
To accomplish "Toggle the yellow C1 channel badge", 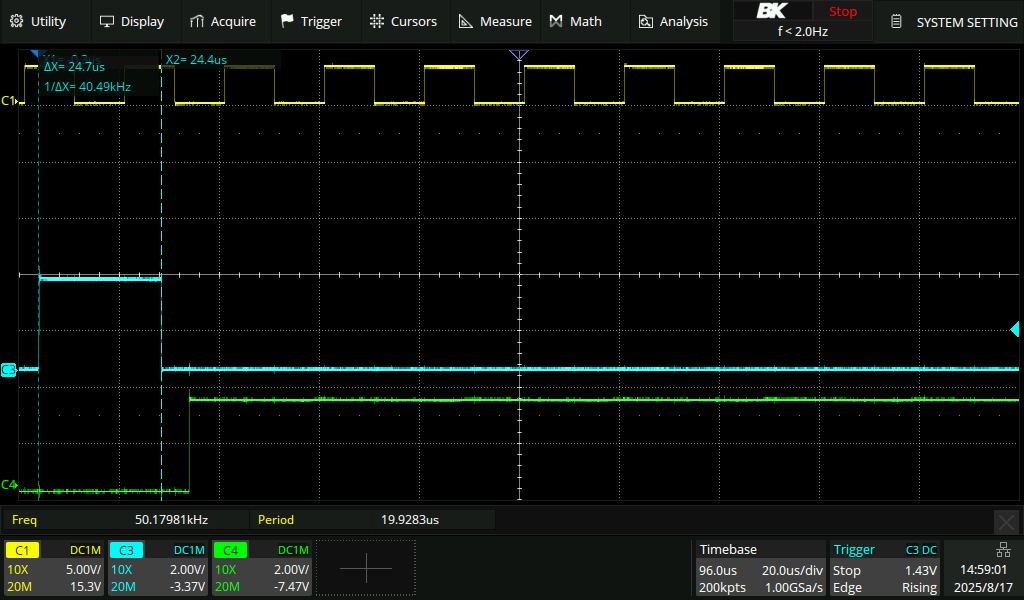I will click(x=23, y=550).
